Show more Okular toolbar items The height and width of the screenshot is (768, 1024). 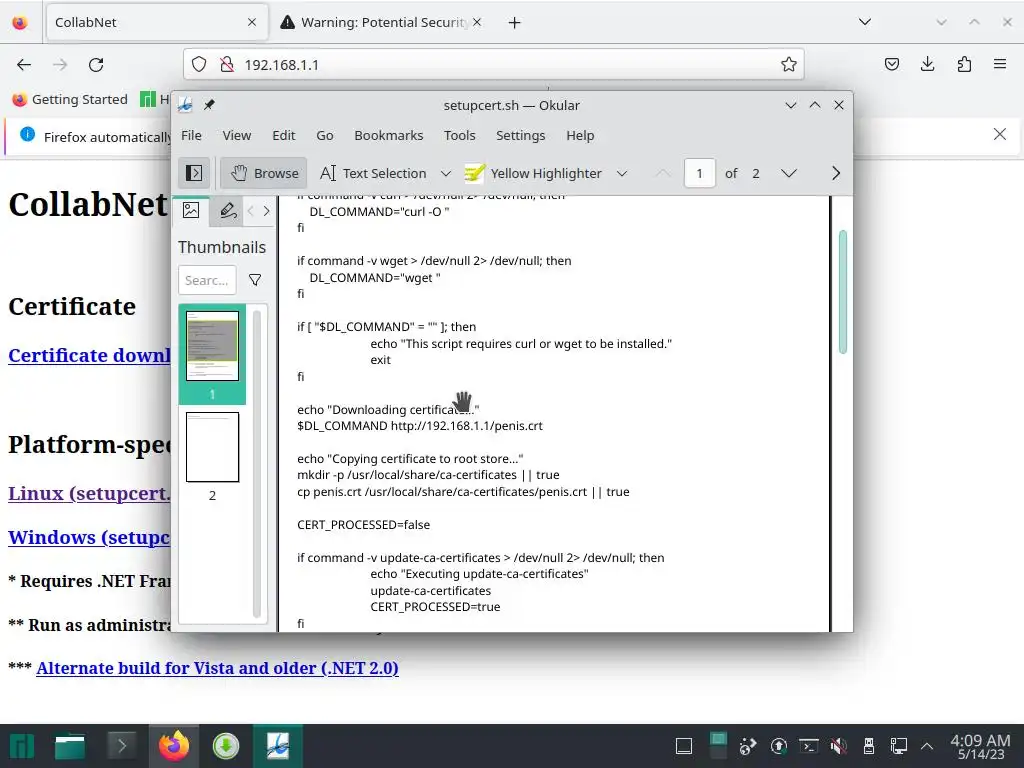pos(836,173)
